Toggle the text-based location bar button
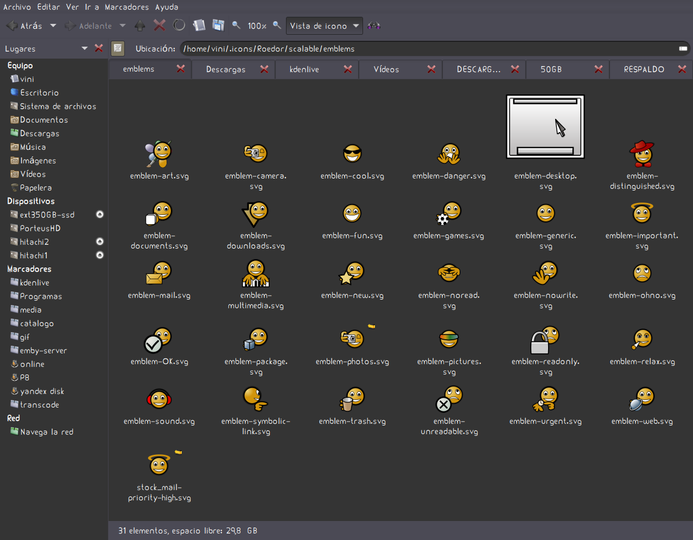This screenshot has height=540, width=693. coord(118,48)
